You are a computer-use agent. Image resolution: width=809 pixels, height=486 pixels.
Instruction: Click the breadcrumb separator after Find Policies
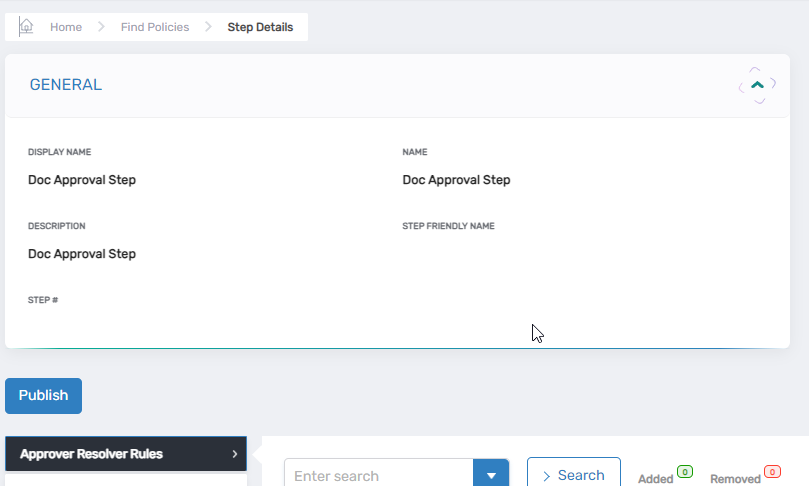click(208, 27)
